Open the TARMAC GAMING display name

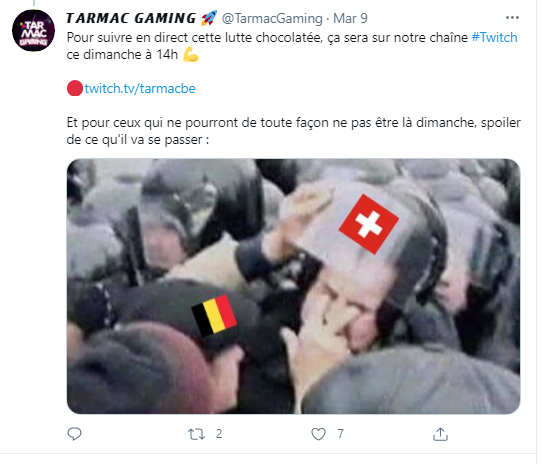(x=131, y=18)
